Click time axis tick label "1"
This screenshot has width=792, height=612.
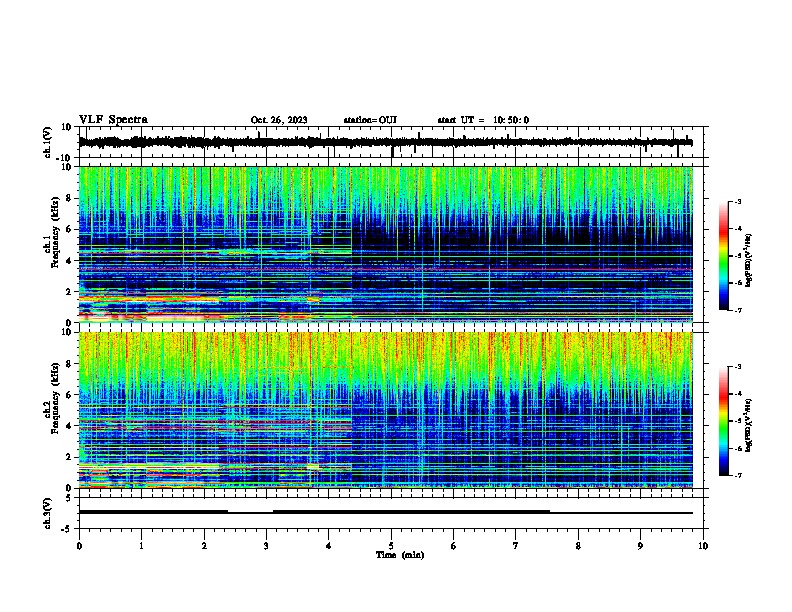click(x=141, y=546)
